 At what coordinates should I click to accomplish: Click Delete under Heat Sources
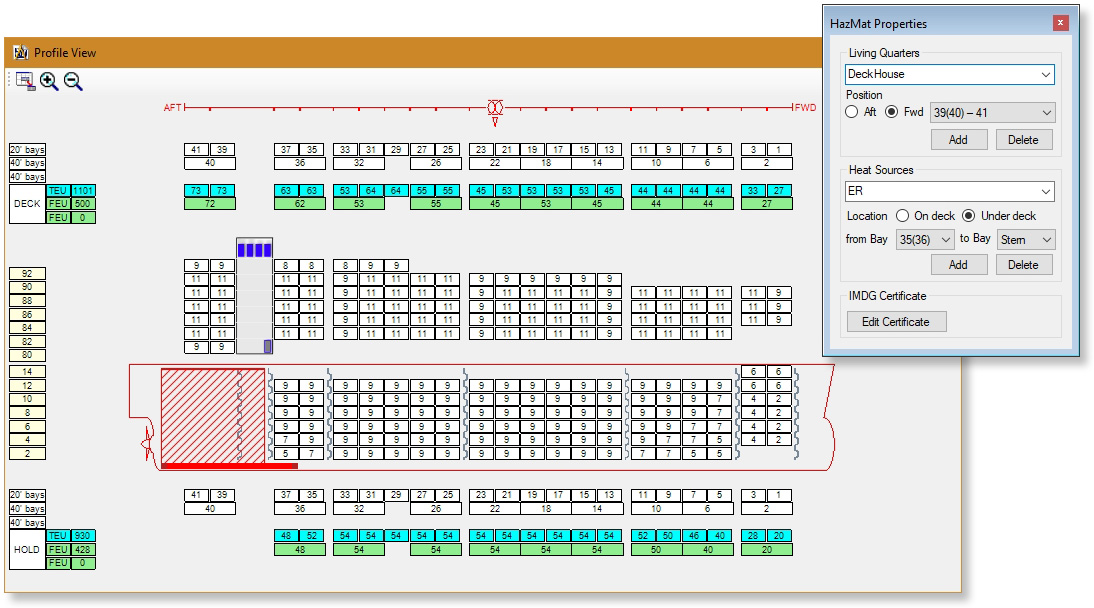click(1023, 265)
